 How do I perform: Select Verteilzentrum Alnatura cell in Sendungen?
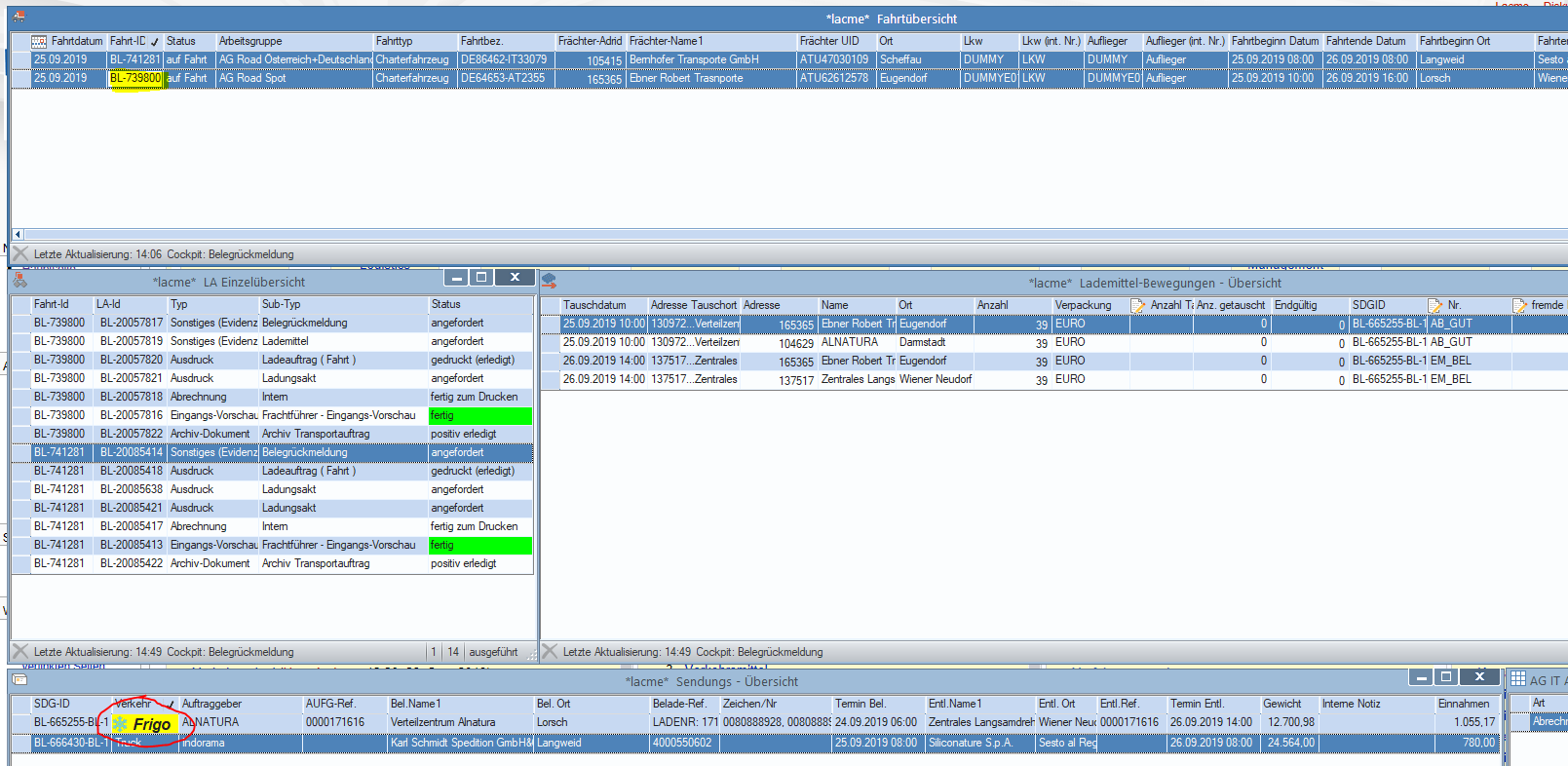point(460,722)
